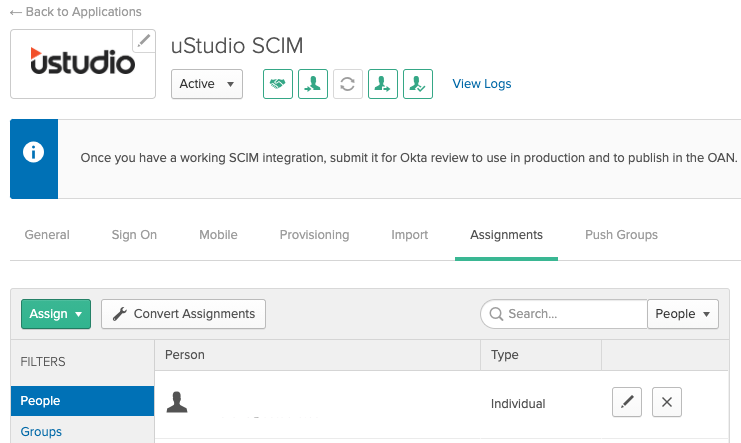Image resolution: width=741 pixels, height=443 pixels.
Task: Click the grey sync arrows icon
Action: tap(348, 84)
